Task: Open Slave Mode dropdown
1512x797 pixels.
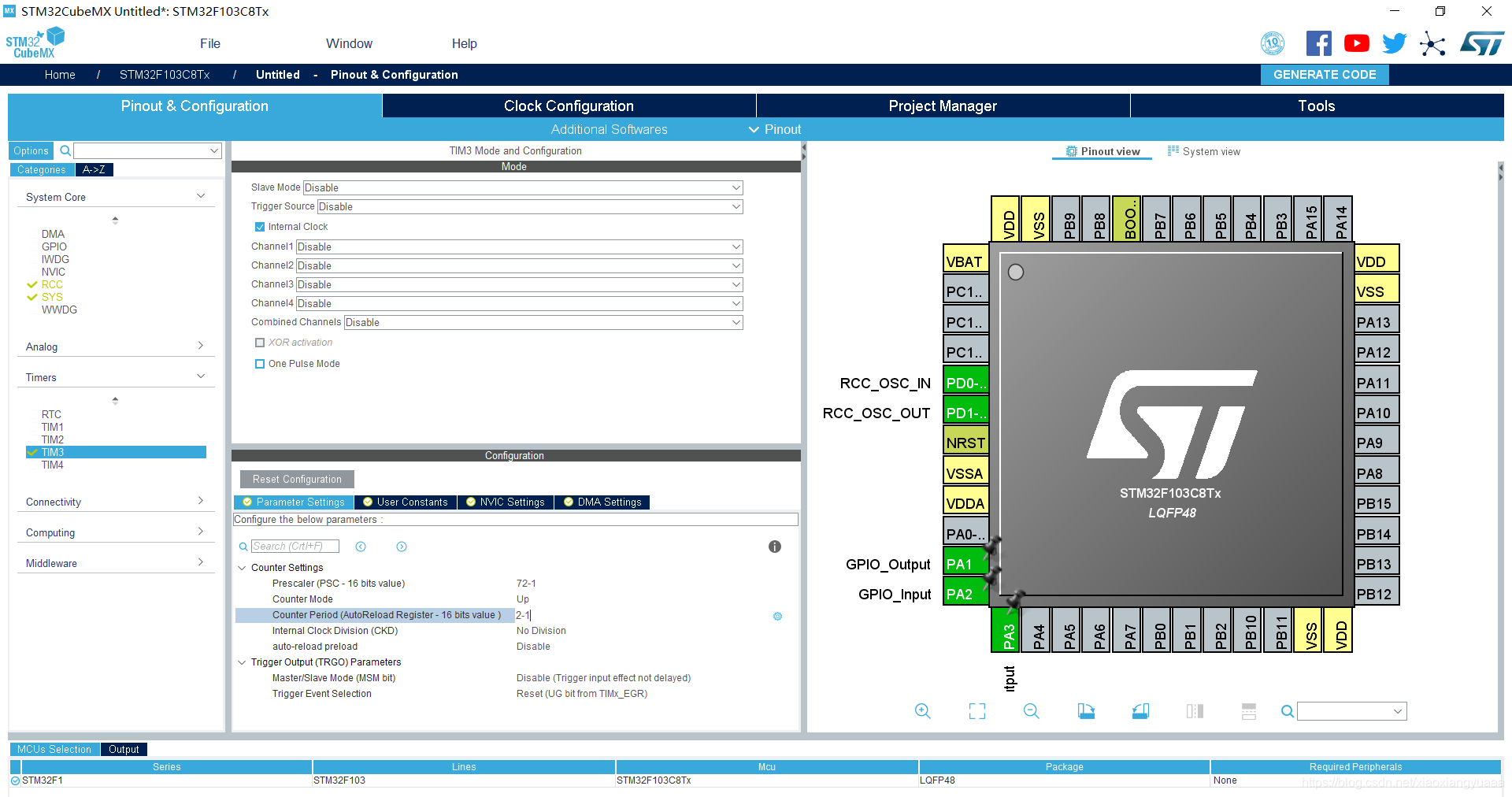Action: [x=523, y=187]
